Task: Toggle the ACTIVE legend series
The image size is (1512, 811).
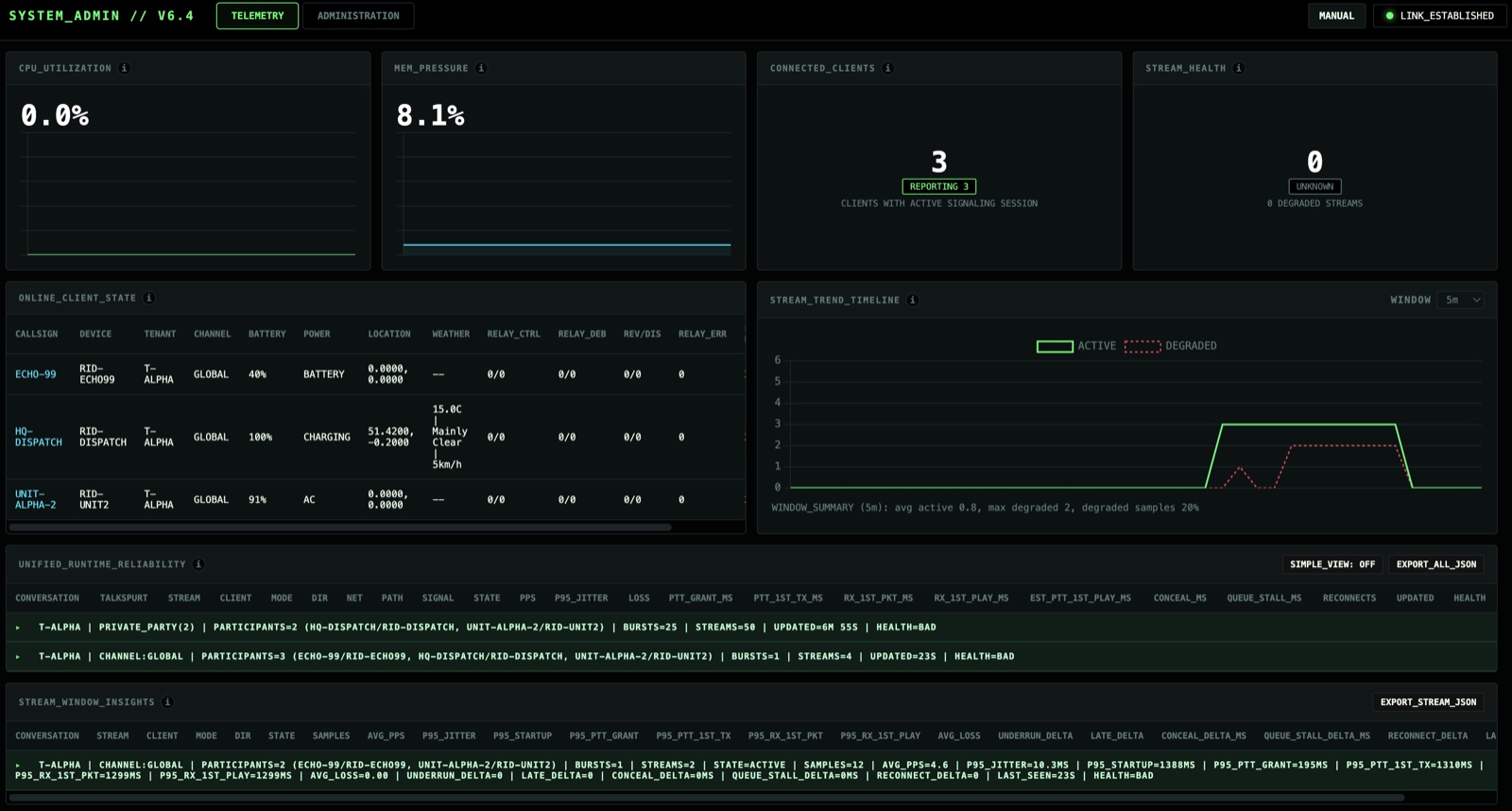Action: click(x=1076, y=346)
